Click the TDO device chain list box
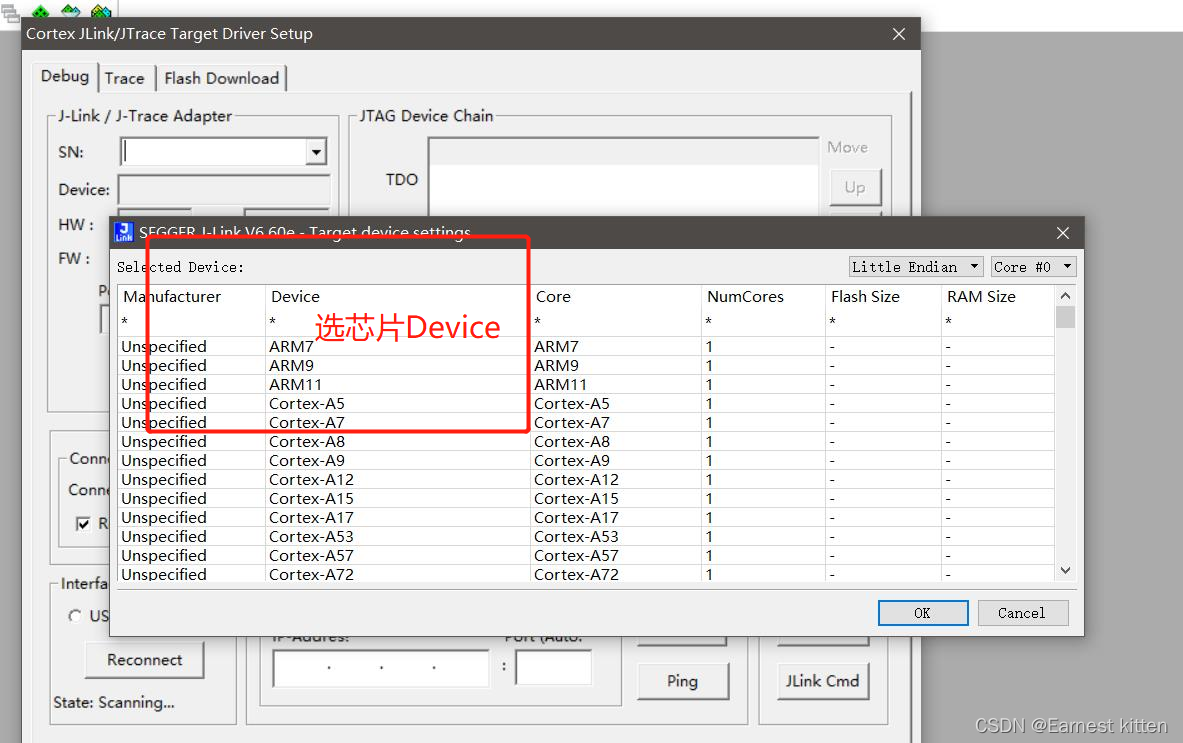The height and width of the screenshot is (743, 1183). [623, 178]
